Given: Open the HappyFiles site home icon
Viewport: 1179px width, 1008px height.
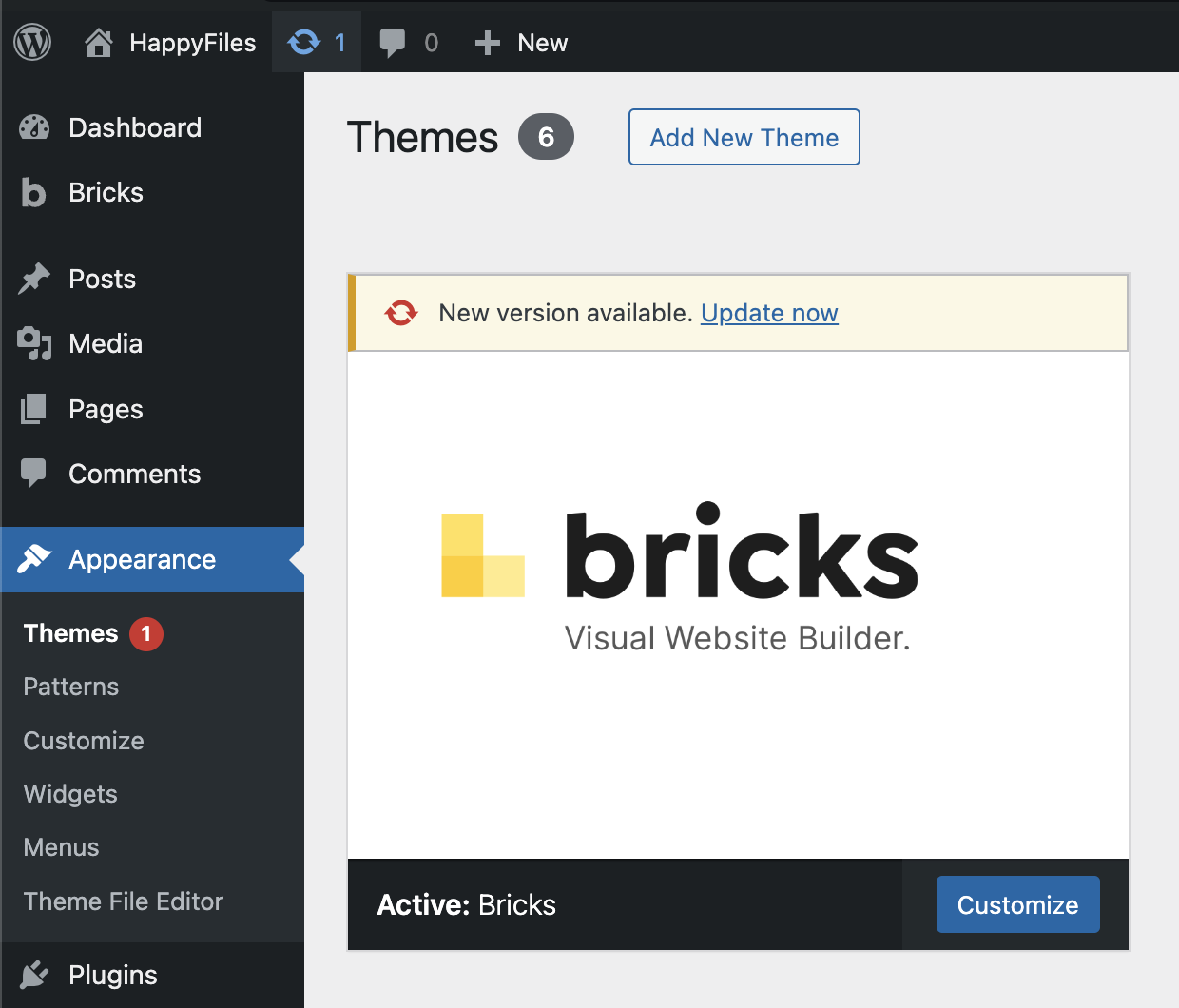Looking at the screenshot, I should click(99, 43).
